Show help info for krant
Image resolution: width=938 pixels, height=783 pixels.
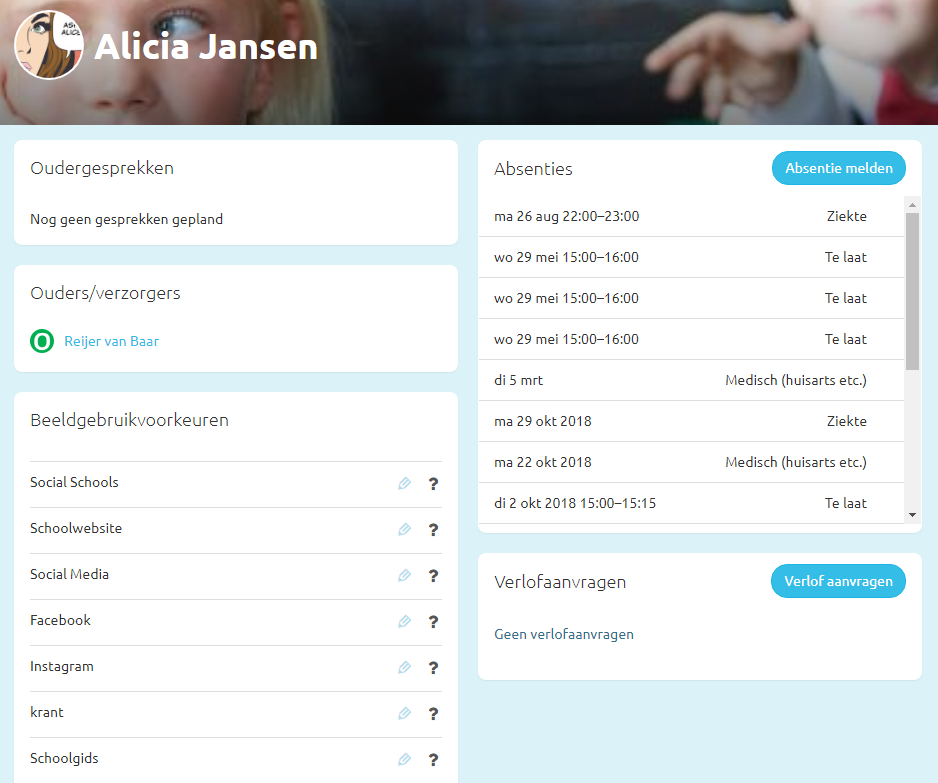coord(433,714)
